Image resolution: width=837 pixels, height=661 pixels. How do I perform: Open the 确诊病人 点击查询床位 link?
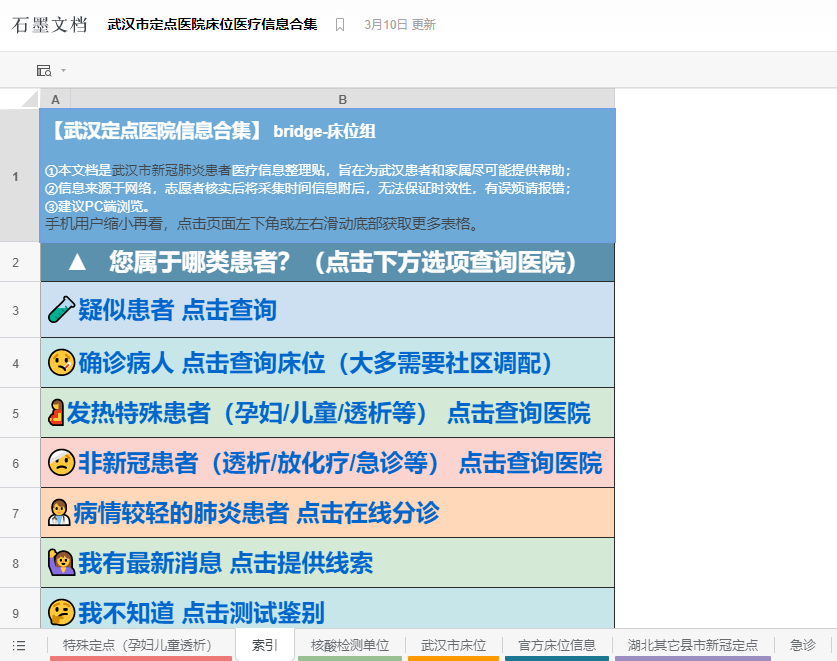316,362
